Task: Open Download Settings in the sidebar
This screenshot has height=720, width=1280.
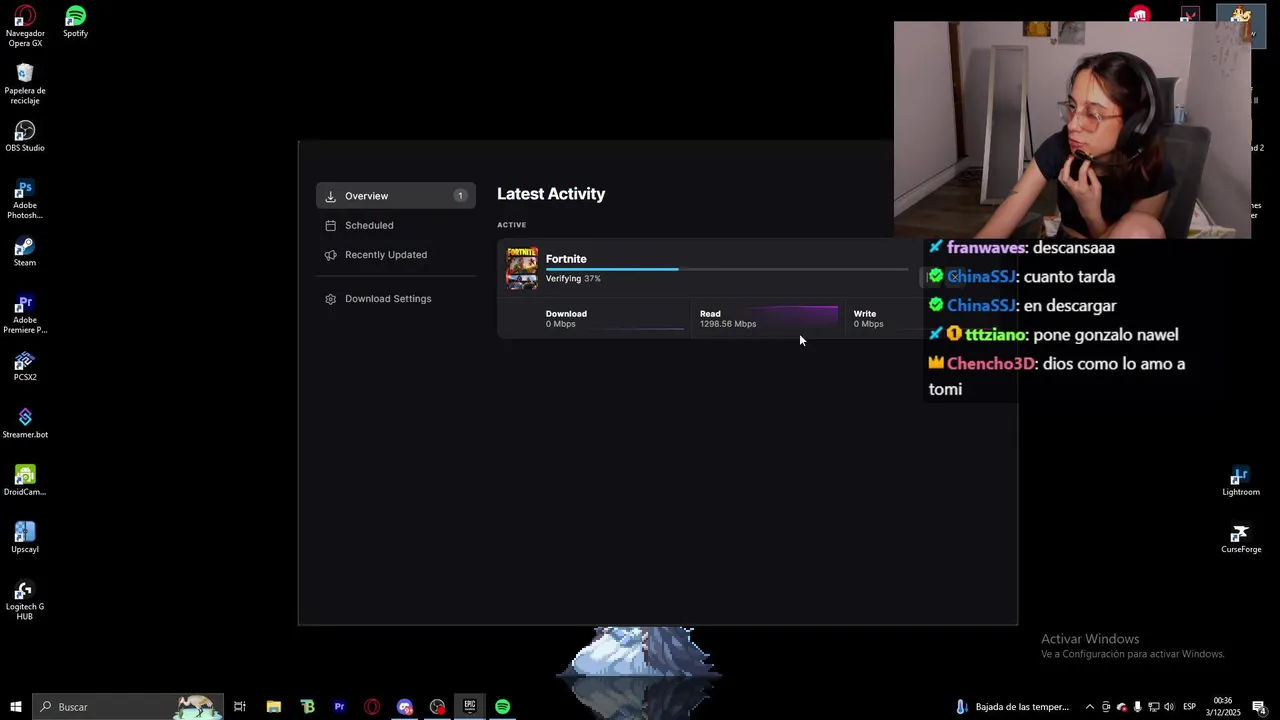Action: [395, 299]
